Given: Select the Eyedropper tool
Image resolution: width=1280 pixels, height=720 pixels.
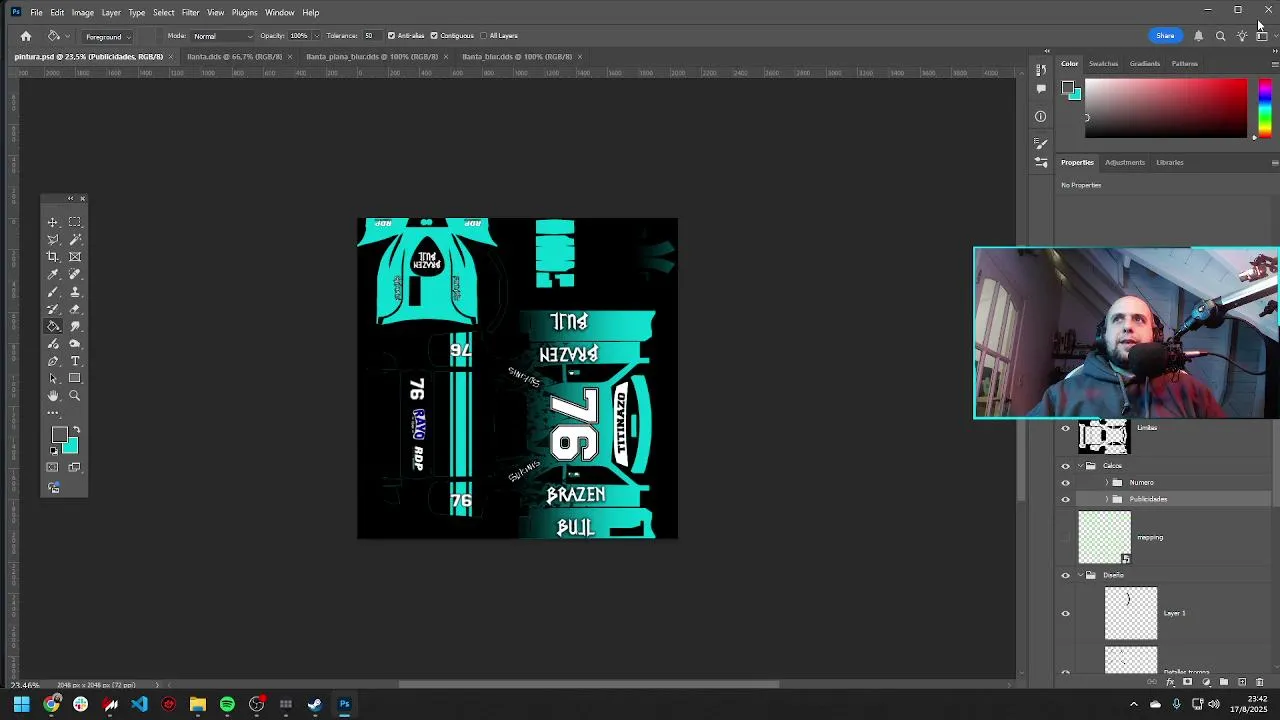Looking at the screenshot, I should click(53, 274).
